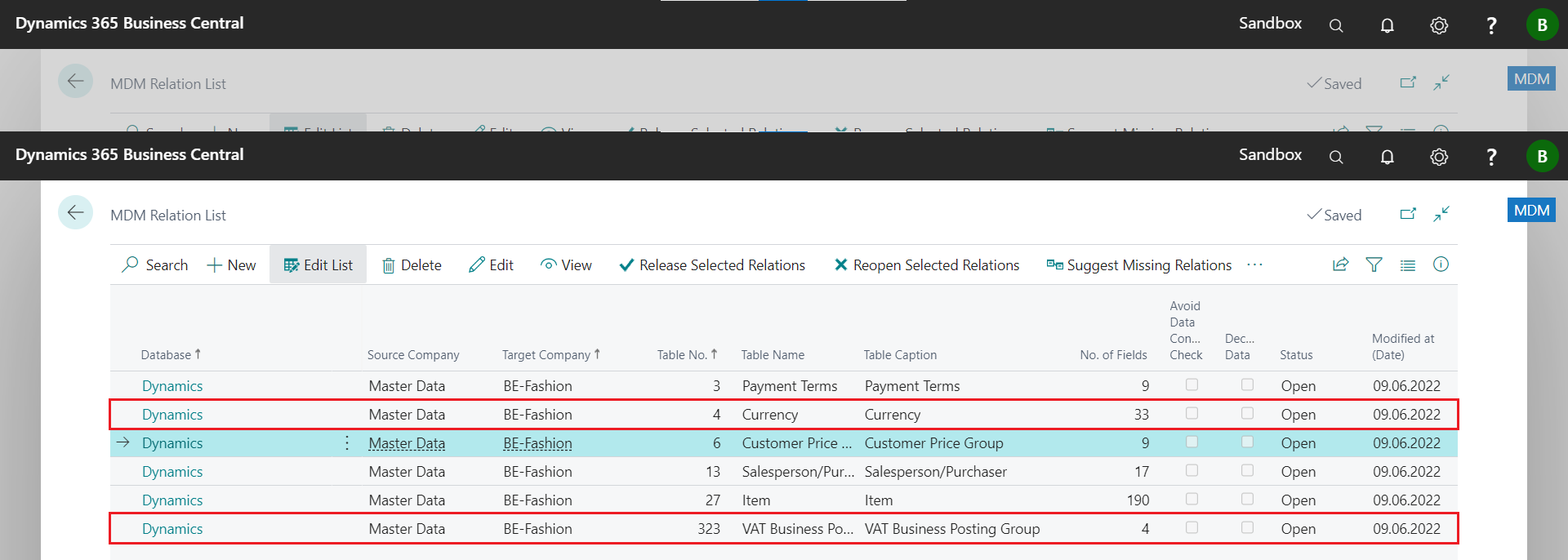Click settings gear in background header bar
The height and width of the screenshot is (560, 1568).
pos(1439,25)
